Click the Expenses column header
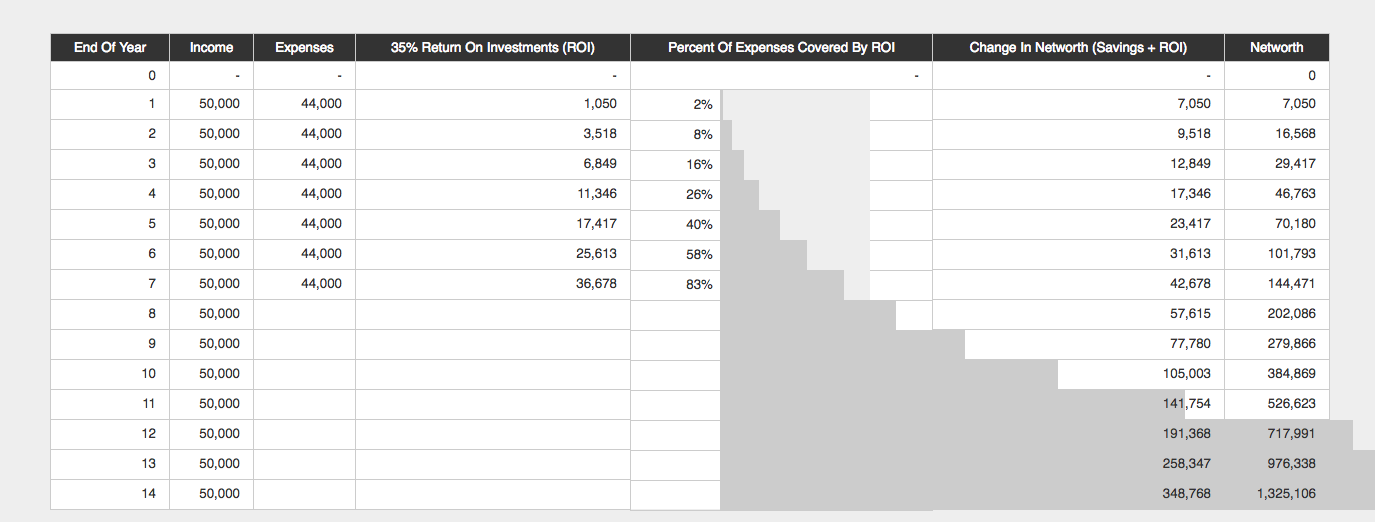Image resolution: width=1375 pixels, height=522 pixels. point(304,47)
